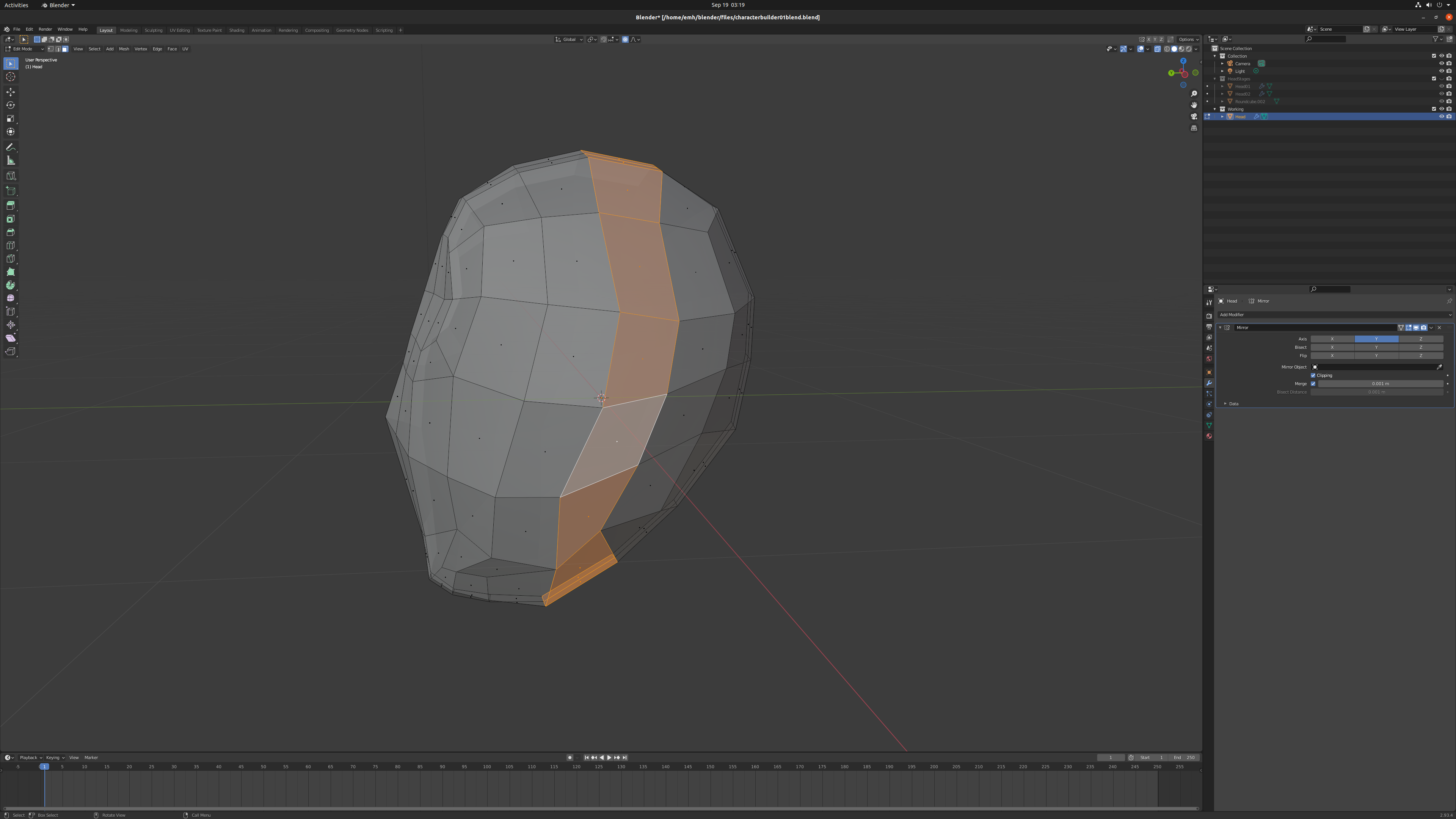Open the File menu

(x=17, y=30)
